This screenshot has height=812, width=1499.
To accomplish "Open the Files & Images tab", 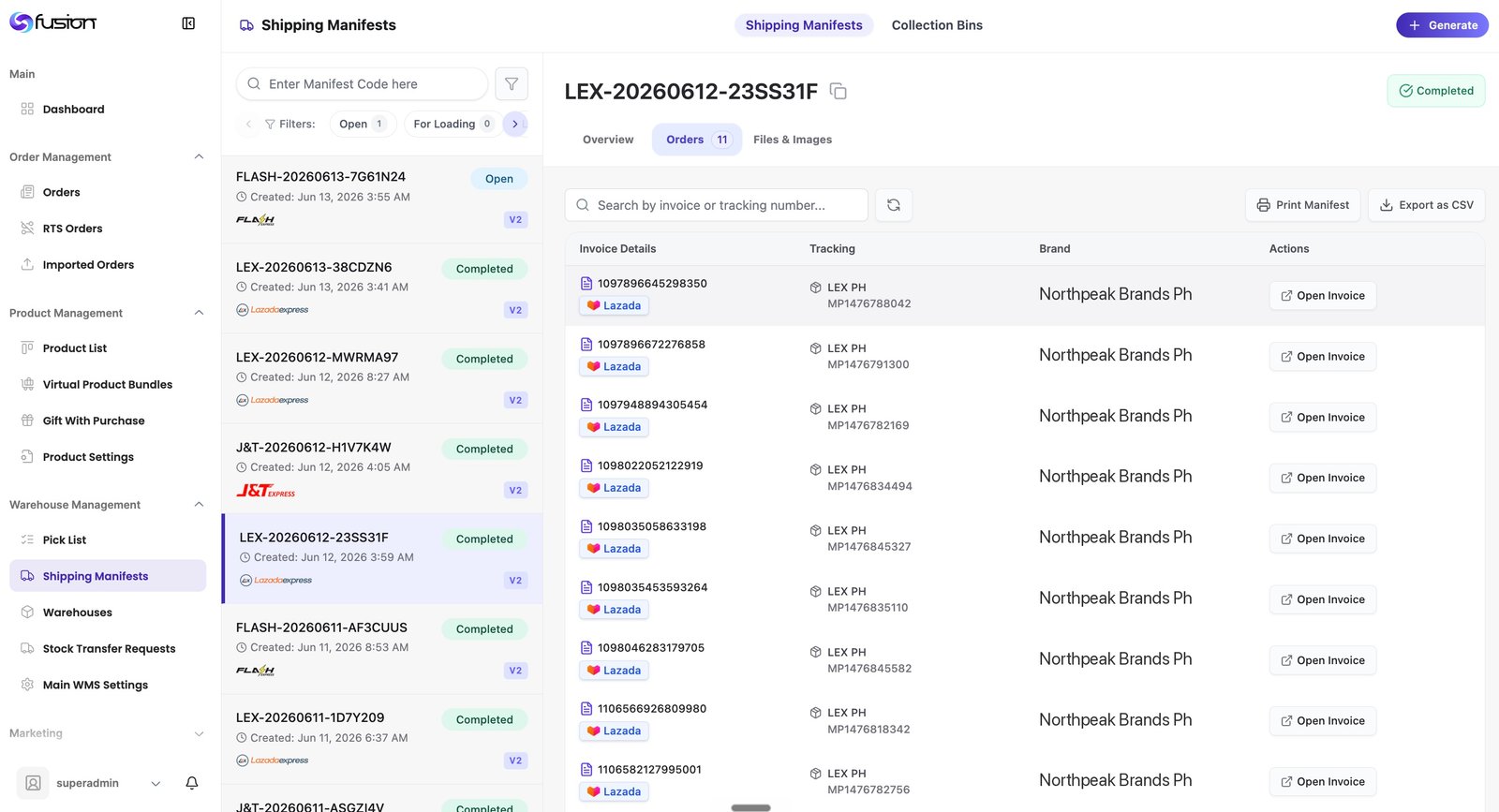I will coord(793,140).
